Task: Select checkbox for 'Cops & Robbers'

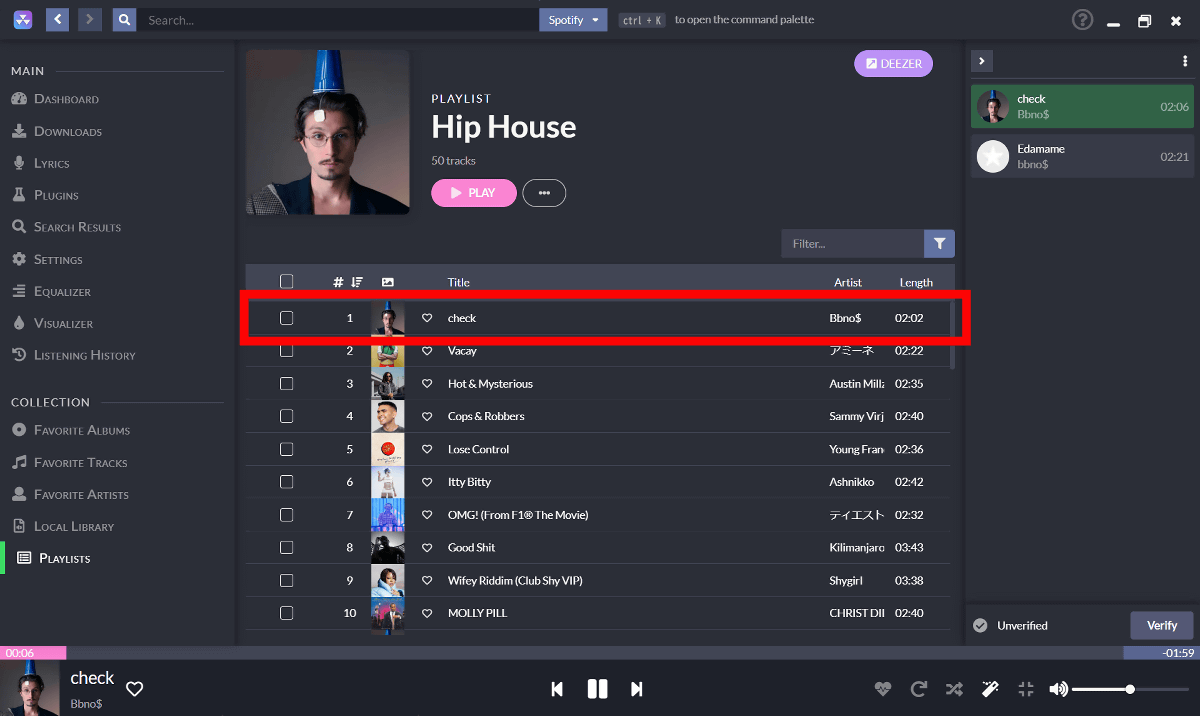Action: pos(287,416)
